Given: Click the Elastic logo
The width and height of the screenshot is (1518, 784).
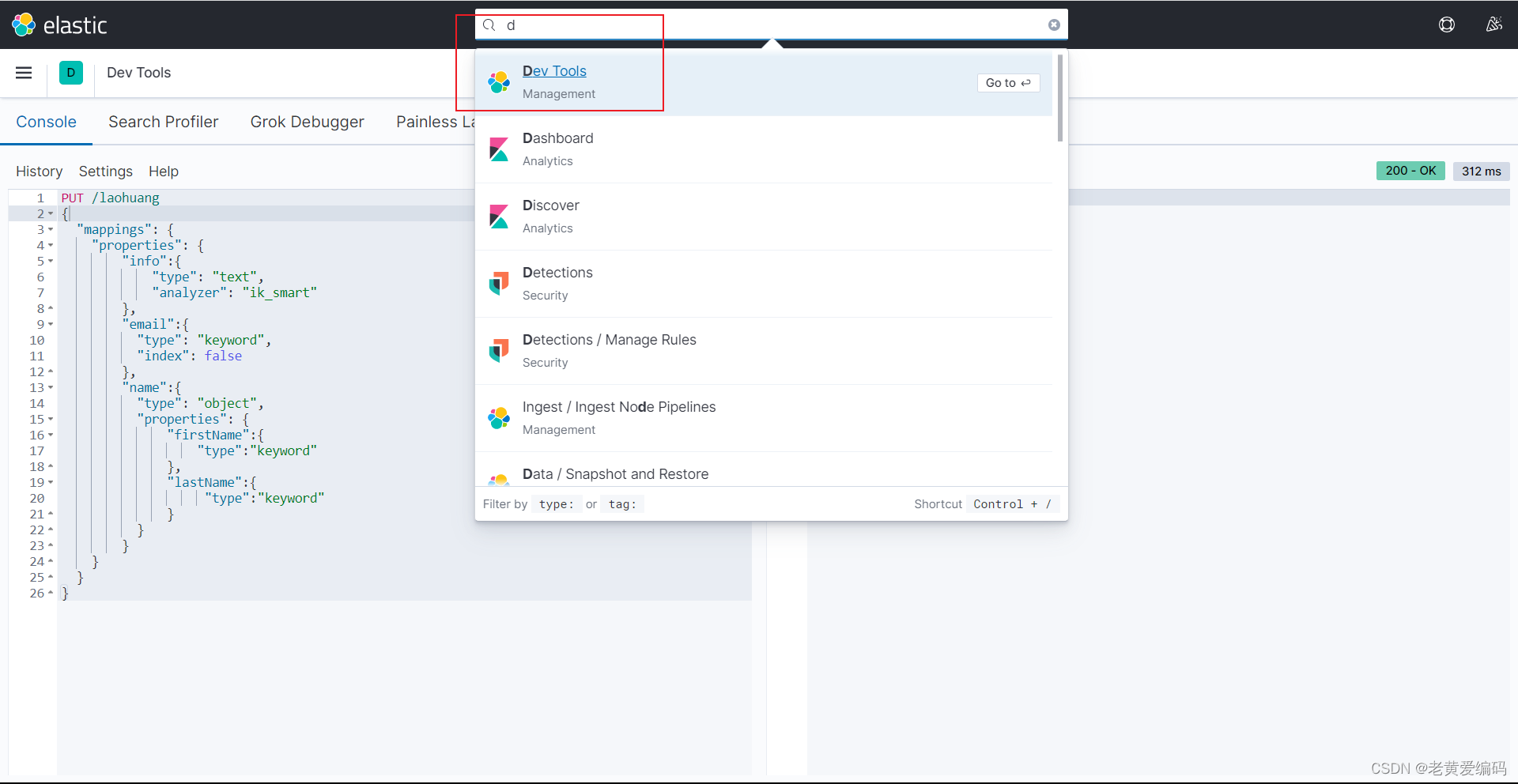Looking at the screenshot, I should [59, 24].
